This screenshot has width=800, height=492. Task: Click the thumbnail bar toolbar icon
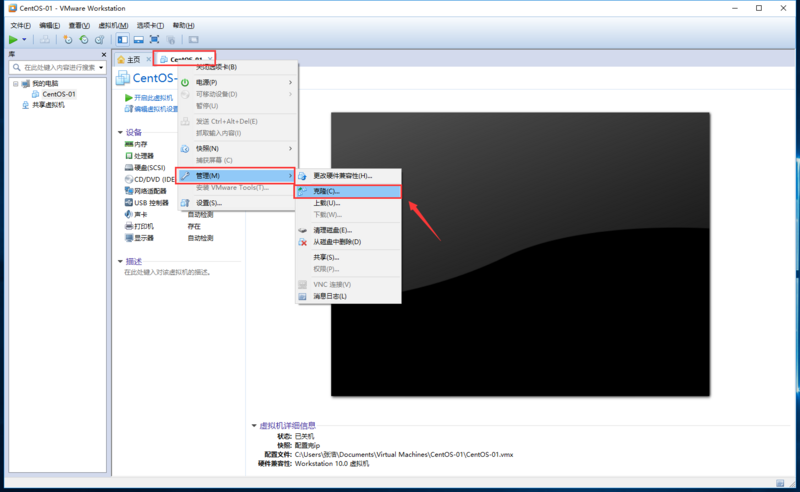pos(138,39)
